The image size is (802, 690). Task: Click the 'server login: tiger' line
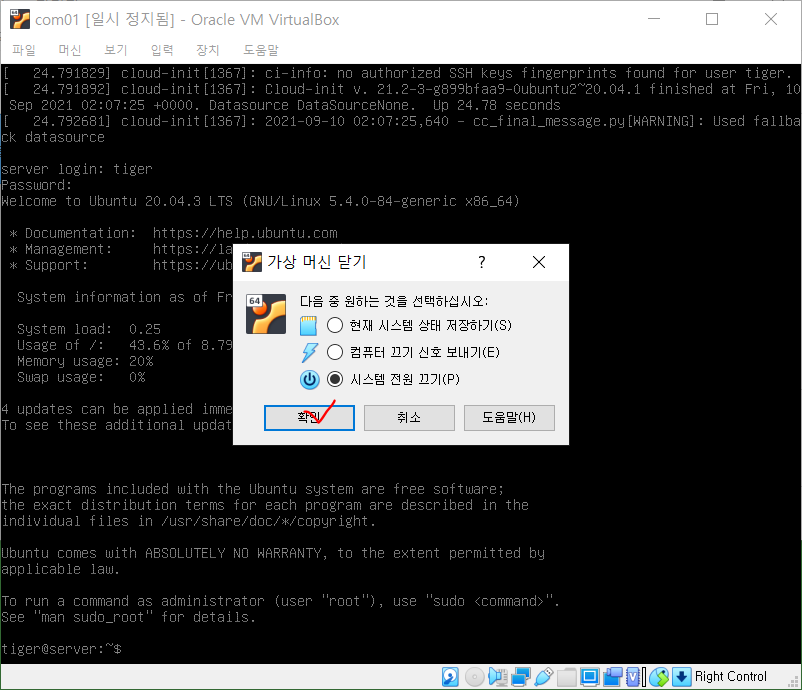pyautogui.click(x=77, y=169)
